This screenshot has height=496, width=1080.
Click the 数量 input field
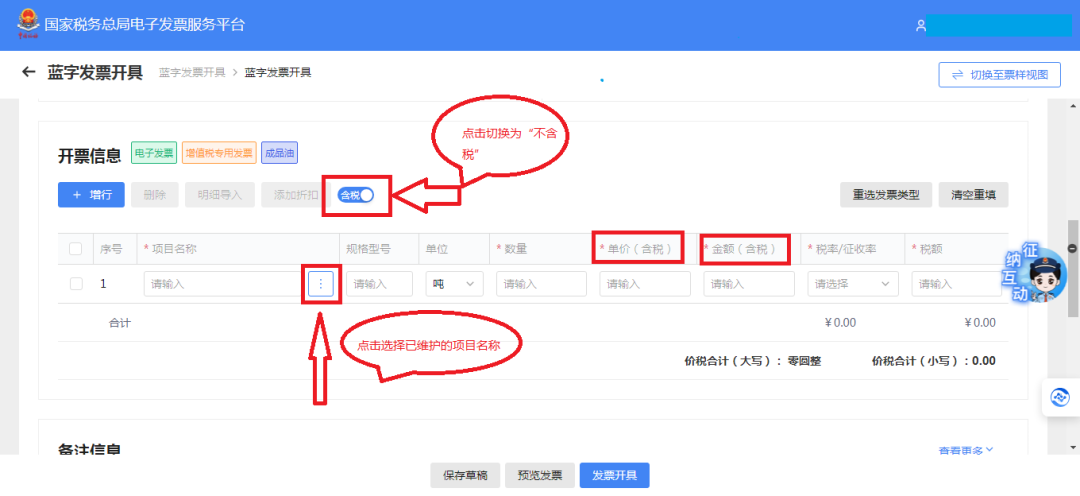pyautogui.click(x=541, y=283)
